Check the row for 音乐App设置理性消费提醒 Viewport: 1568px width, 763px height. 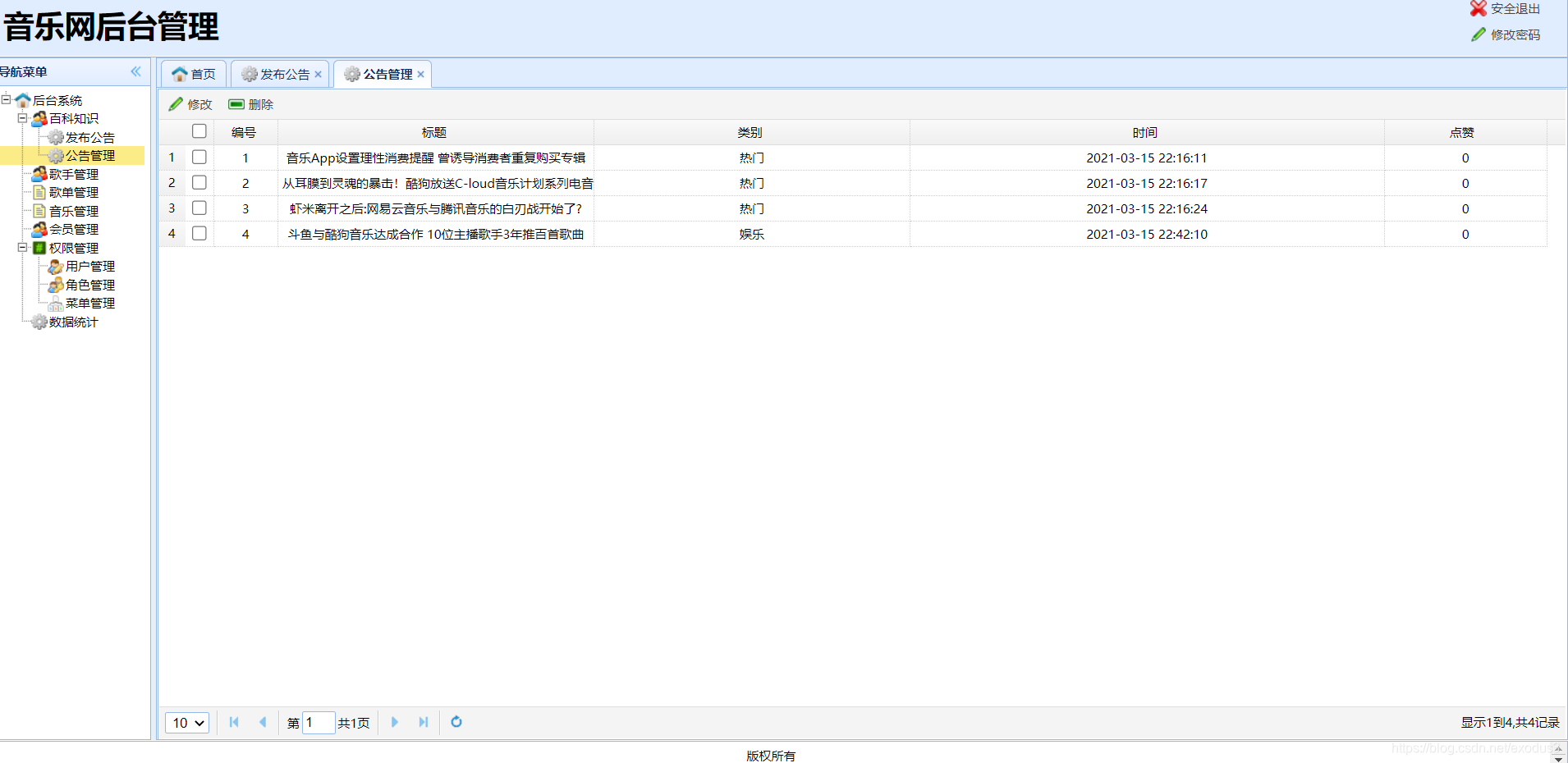199,157
